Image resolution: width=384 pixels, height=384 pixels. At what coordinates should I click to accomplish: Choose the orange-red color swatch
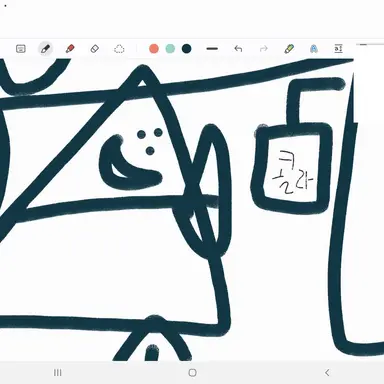pyautogui.click(x=154, y=49)
